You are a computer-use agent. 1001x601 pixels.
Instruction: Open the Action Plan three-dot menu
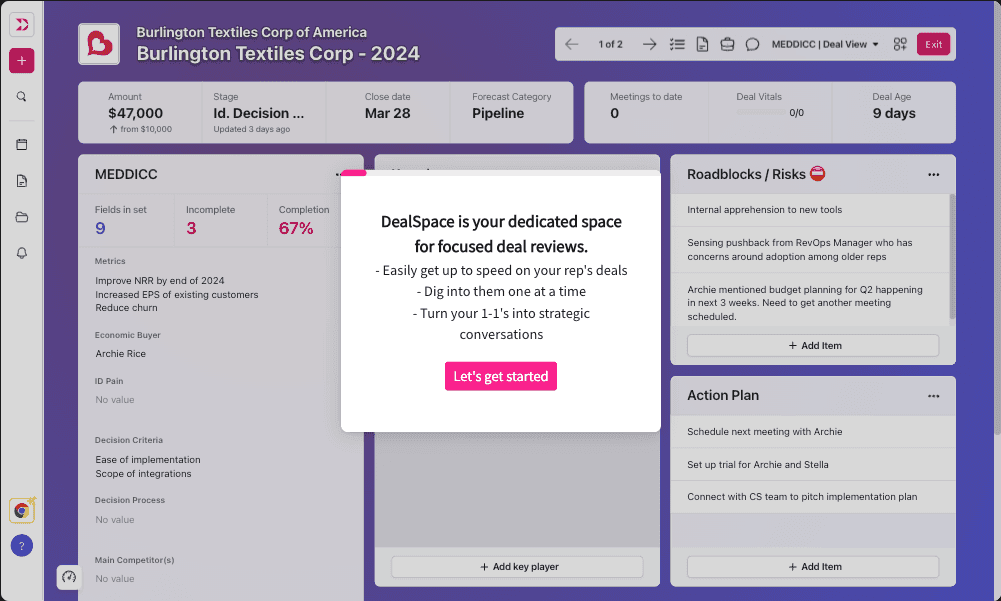coord(933,396)
